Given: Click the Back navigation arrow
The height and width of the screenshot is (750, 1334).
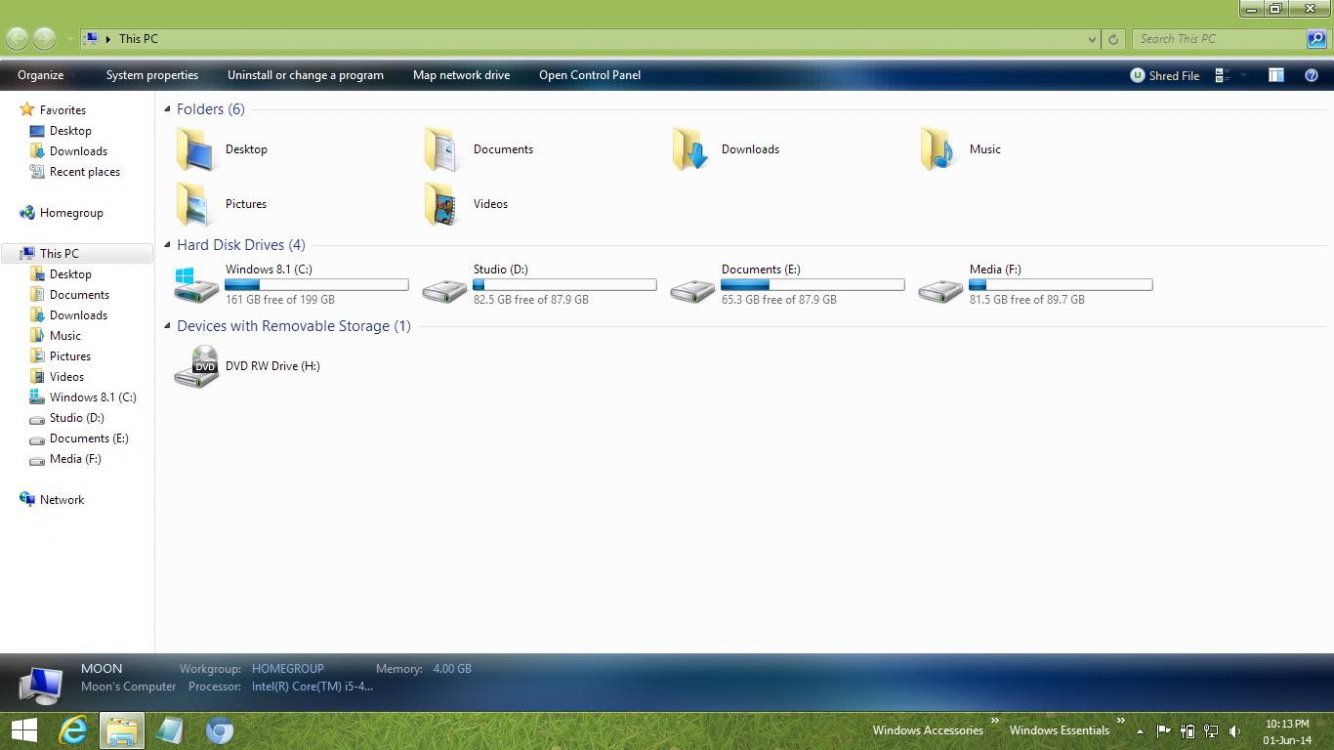Looking at the screenshot, I should tap(17, 39).
